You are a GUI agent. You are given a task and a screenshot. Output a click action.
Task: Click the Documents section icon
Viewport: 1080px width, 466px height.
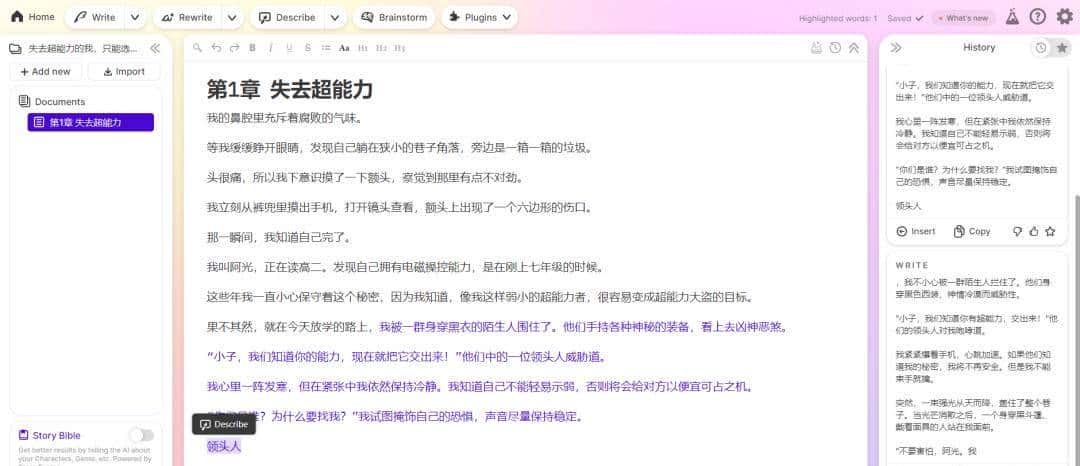point(25,101)
